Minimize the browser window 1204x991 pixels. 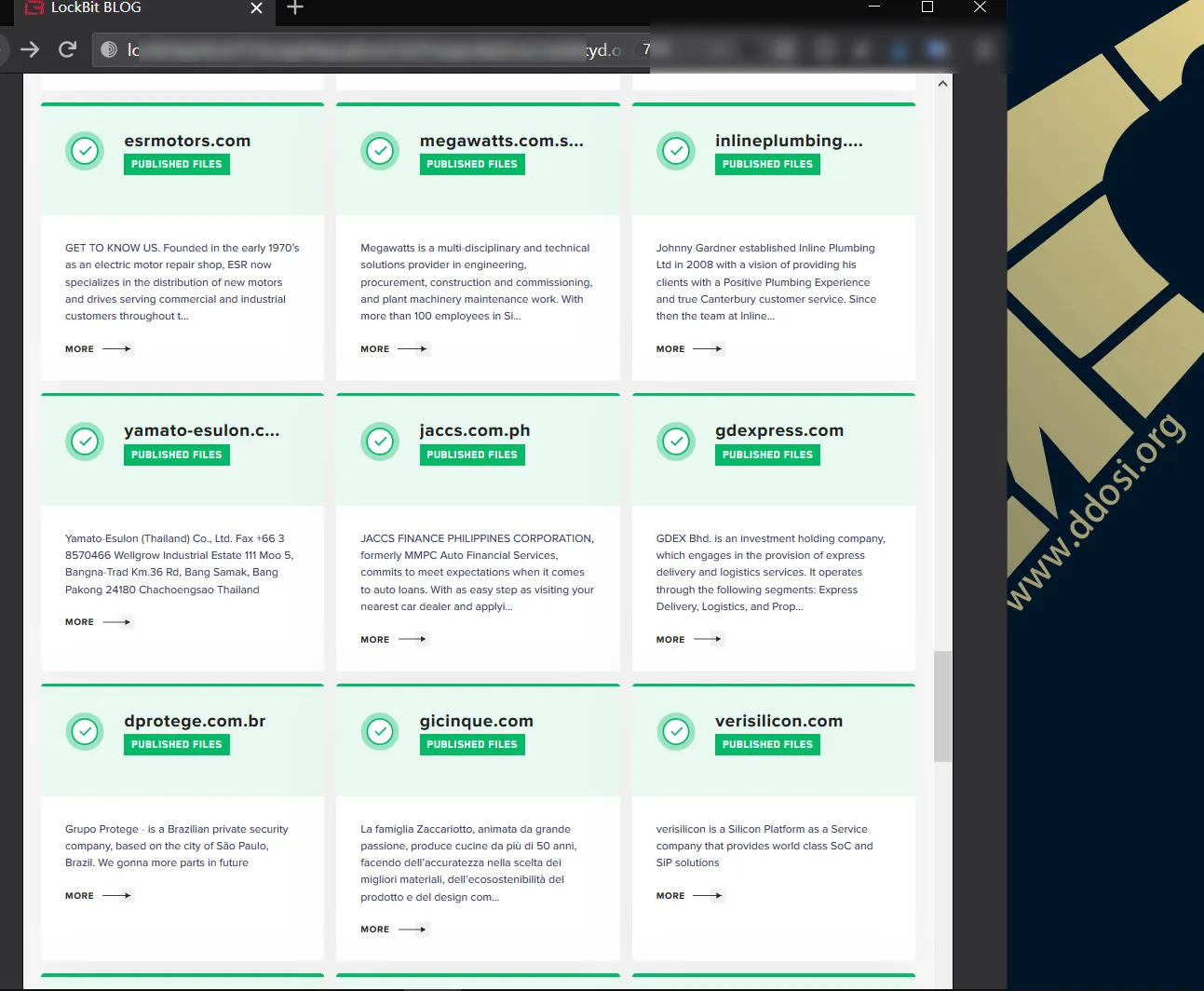[874, 7]
